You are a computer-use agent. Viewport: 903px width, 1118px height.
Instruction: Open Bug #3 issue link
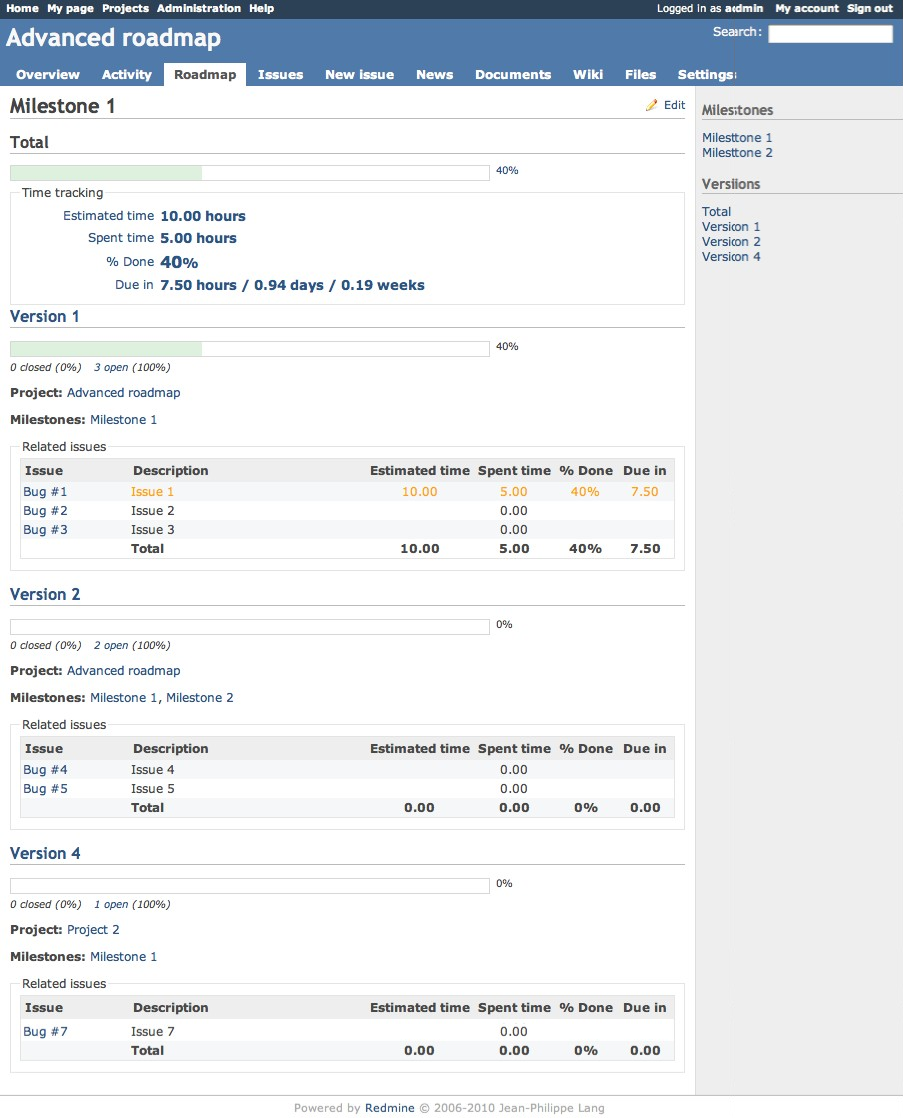[x=45, y=530]
